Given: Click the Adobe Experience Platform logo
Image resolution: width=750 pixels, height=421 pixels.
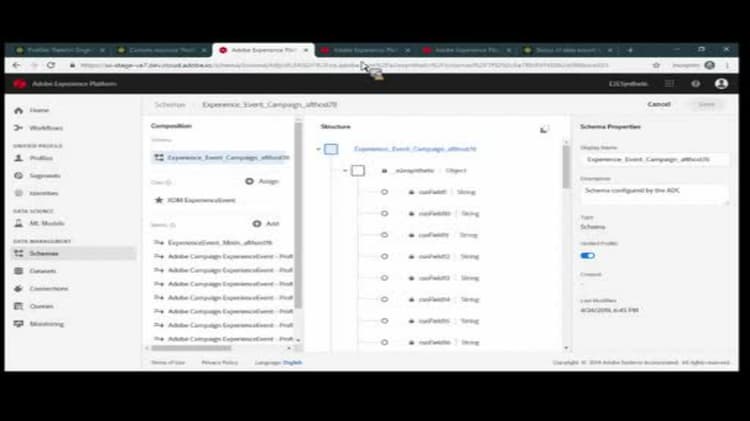Looking at the screenshot, I should point(20,84).
